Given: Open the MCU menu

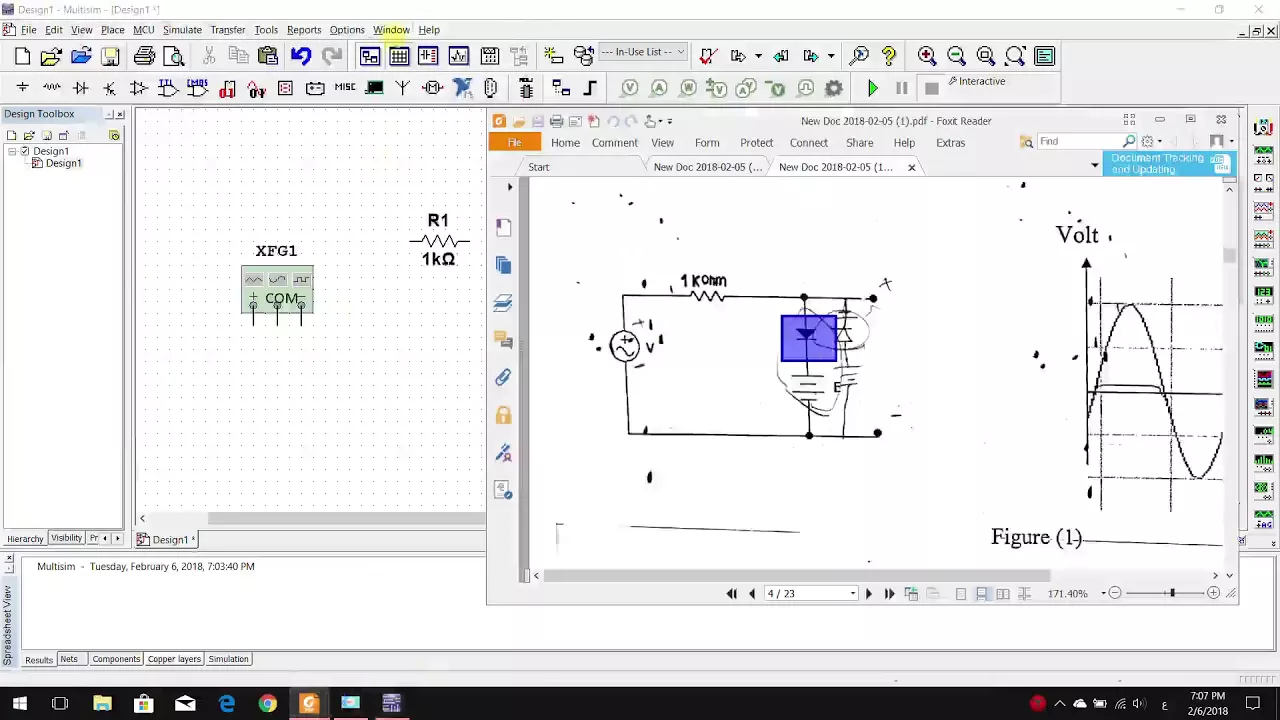Looking at the screenshot, I should point(144,30).
